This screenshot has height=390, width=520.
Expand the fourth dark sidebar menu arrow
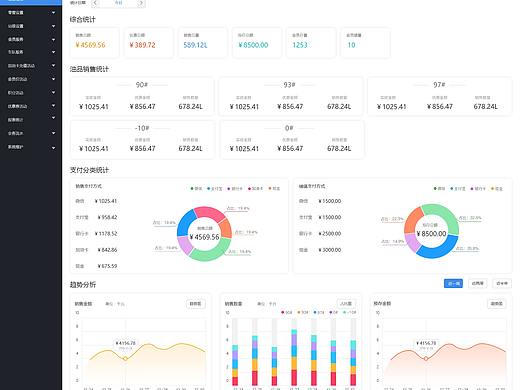click(x=53, y=52)
